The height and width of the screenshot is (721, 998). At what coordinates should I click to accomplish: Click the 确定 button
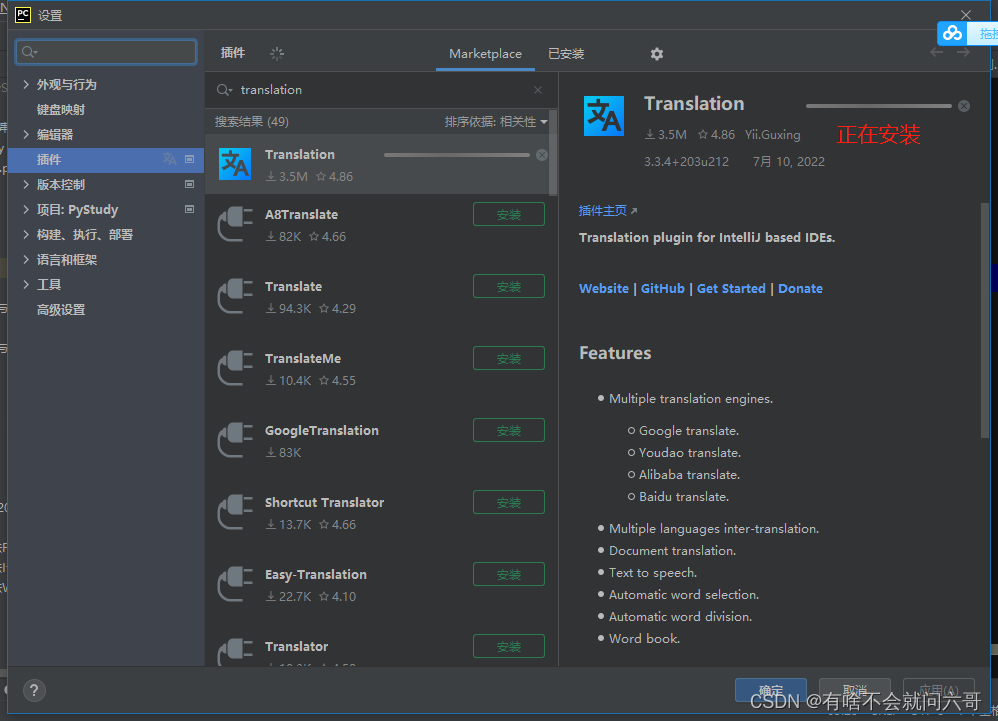[771, 690]
